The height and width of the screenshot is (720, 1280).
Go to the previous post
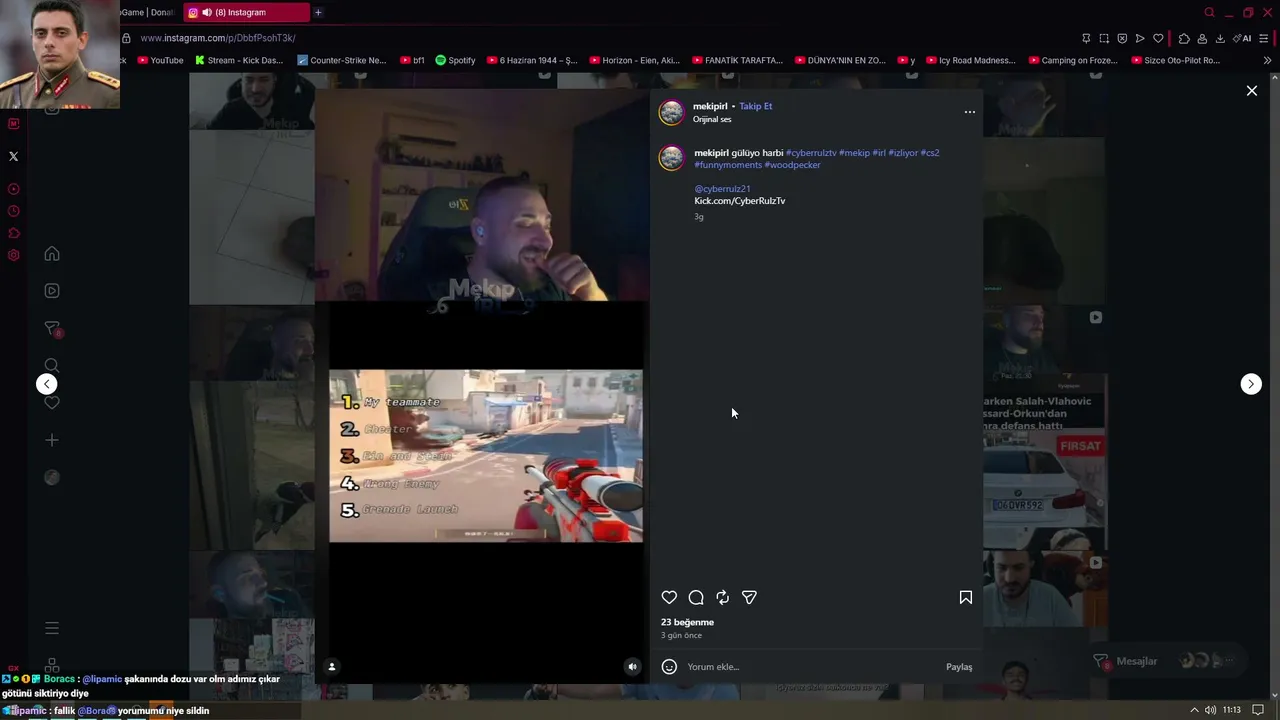click(46, 384)
